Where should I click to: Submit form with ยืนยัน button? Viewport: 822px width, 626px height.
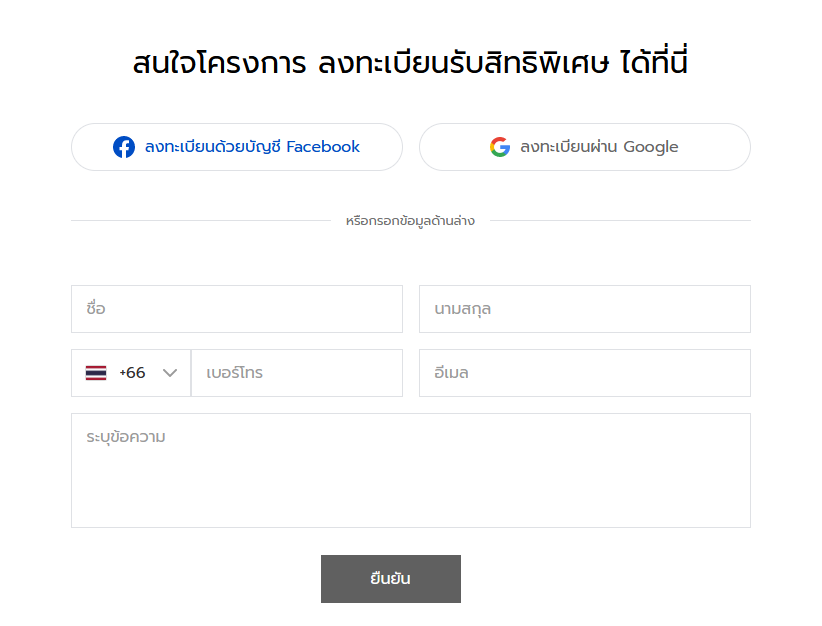[391, 579]
